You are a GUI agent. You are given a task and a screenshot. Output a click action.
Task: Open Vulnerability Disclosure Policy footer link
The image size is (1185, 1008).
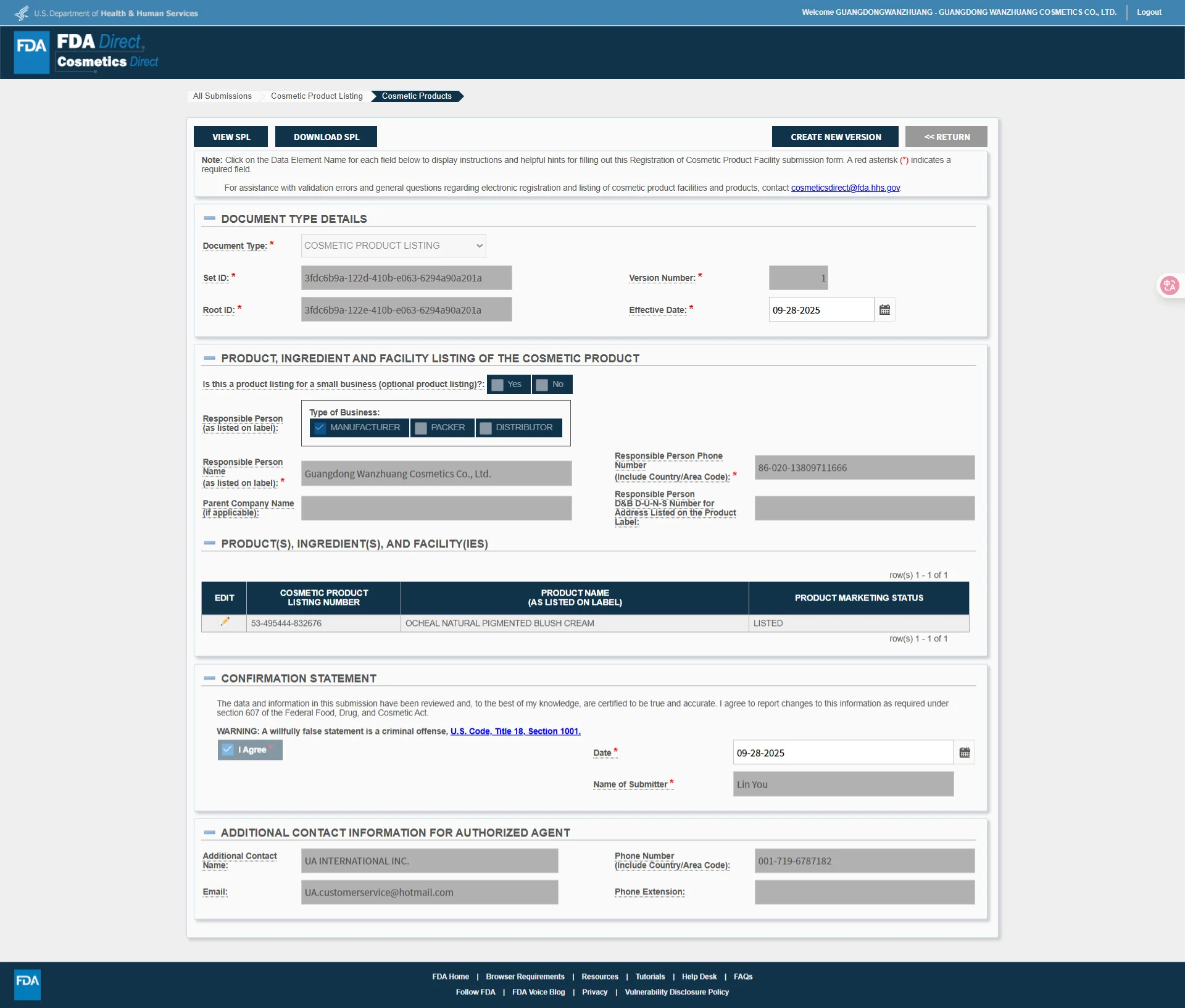coord(677,992)
